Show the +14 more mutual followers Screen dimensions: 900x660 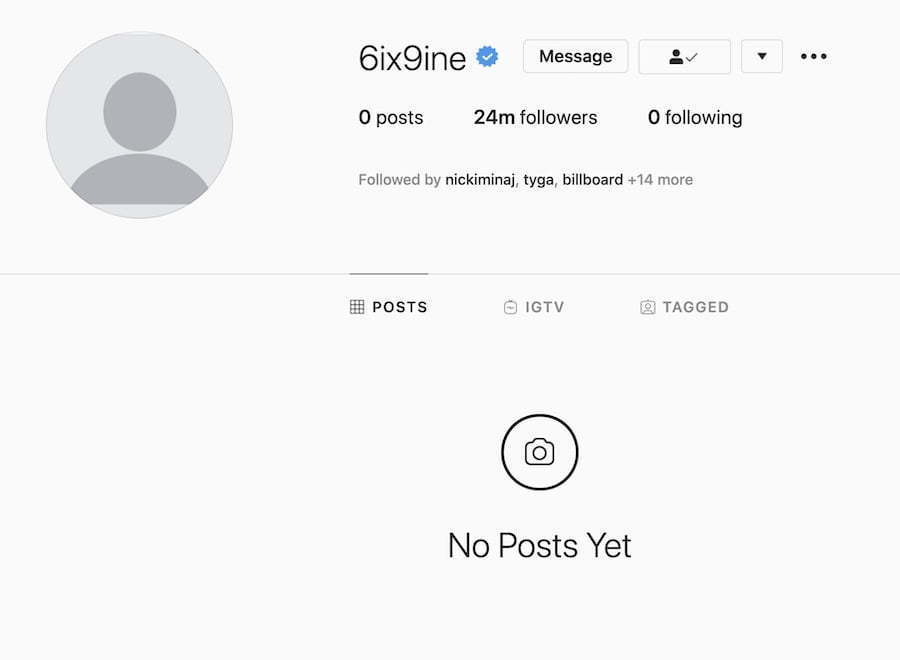click(660, 180)
